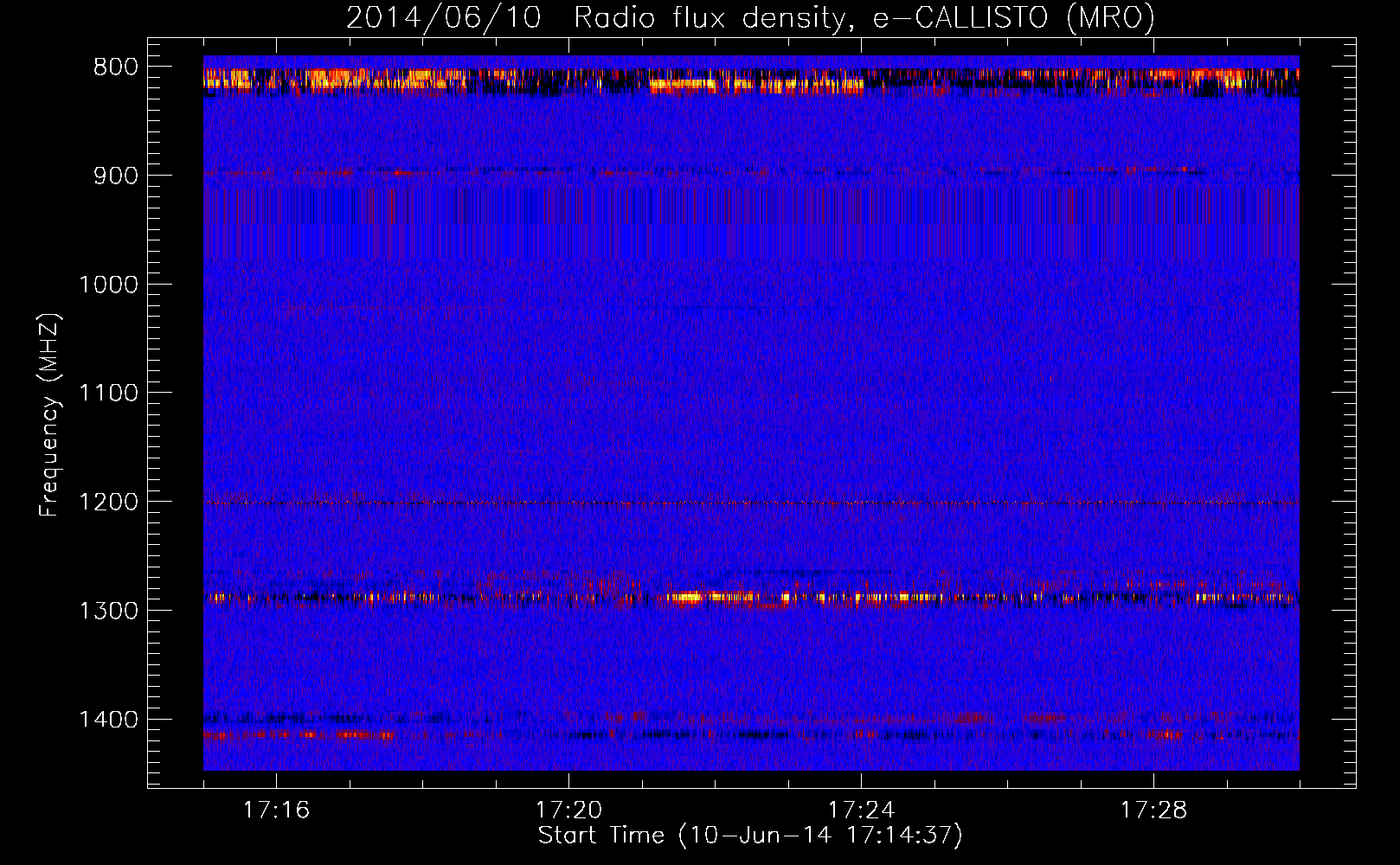This screenshot has width=1400, height=865.
Task: Click the 900 frequency tick label
Action: pyautogui.click(x=116, y=176)
